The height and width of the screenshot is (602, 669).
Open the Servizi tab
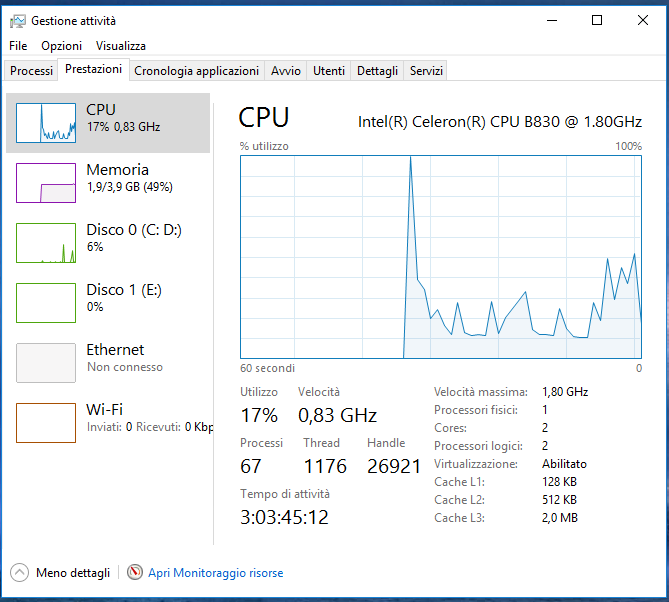click(427, 71)
